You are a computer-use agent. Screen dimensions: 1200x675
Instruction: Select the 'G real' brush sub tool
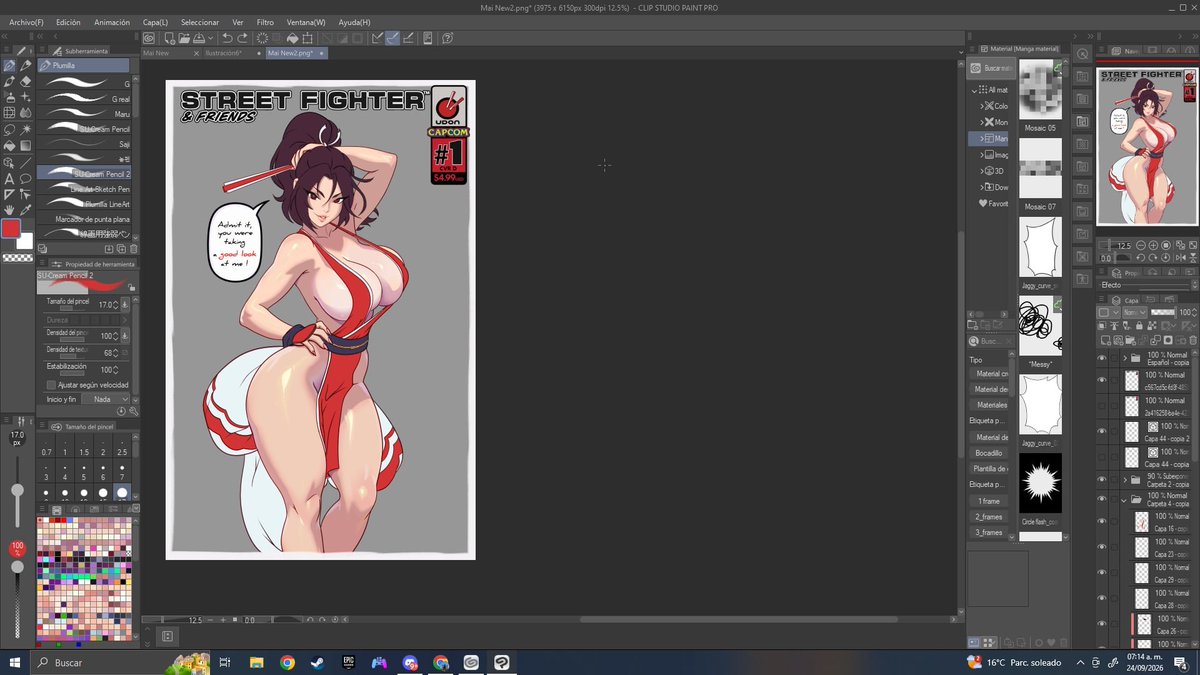(84, 99)
